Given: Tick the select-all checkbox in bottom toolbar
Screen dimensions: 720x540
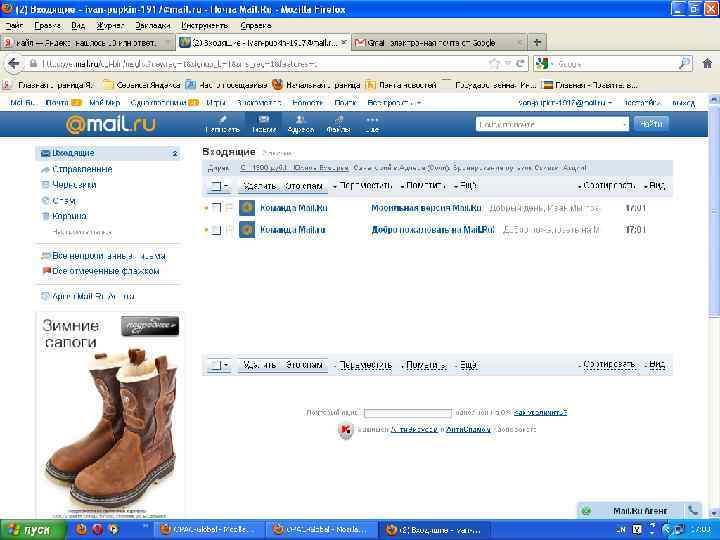Looking at the screenshot, I should [215, 365].
